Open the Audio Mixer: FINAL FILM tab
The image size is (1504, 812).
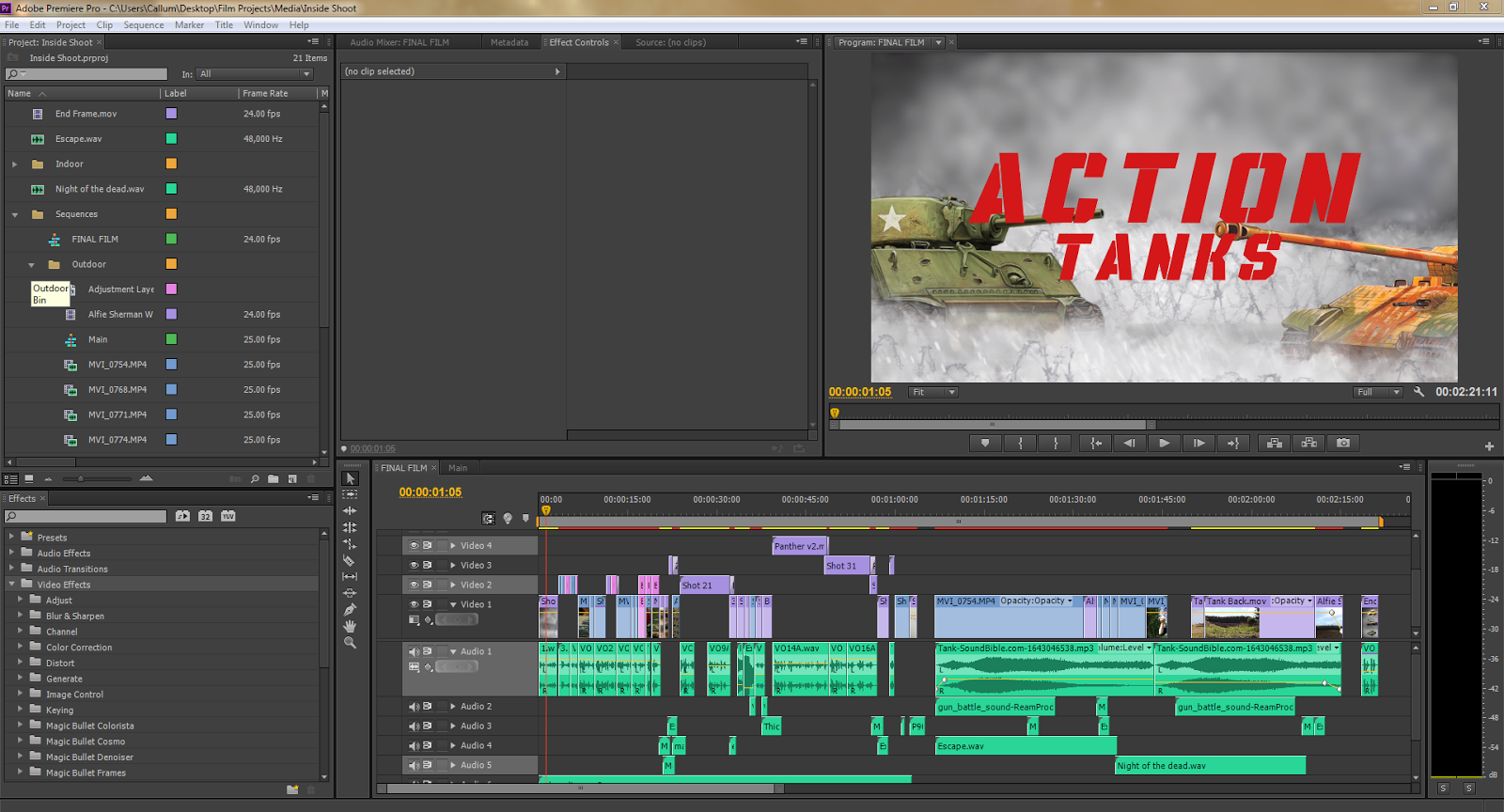(399, 42)
